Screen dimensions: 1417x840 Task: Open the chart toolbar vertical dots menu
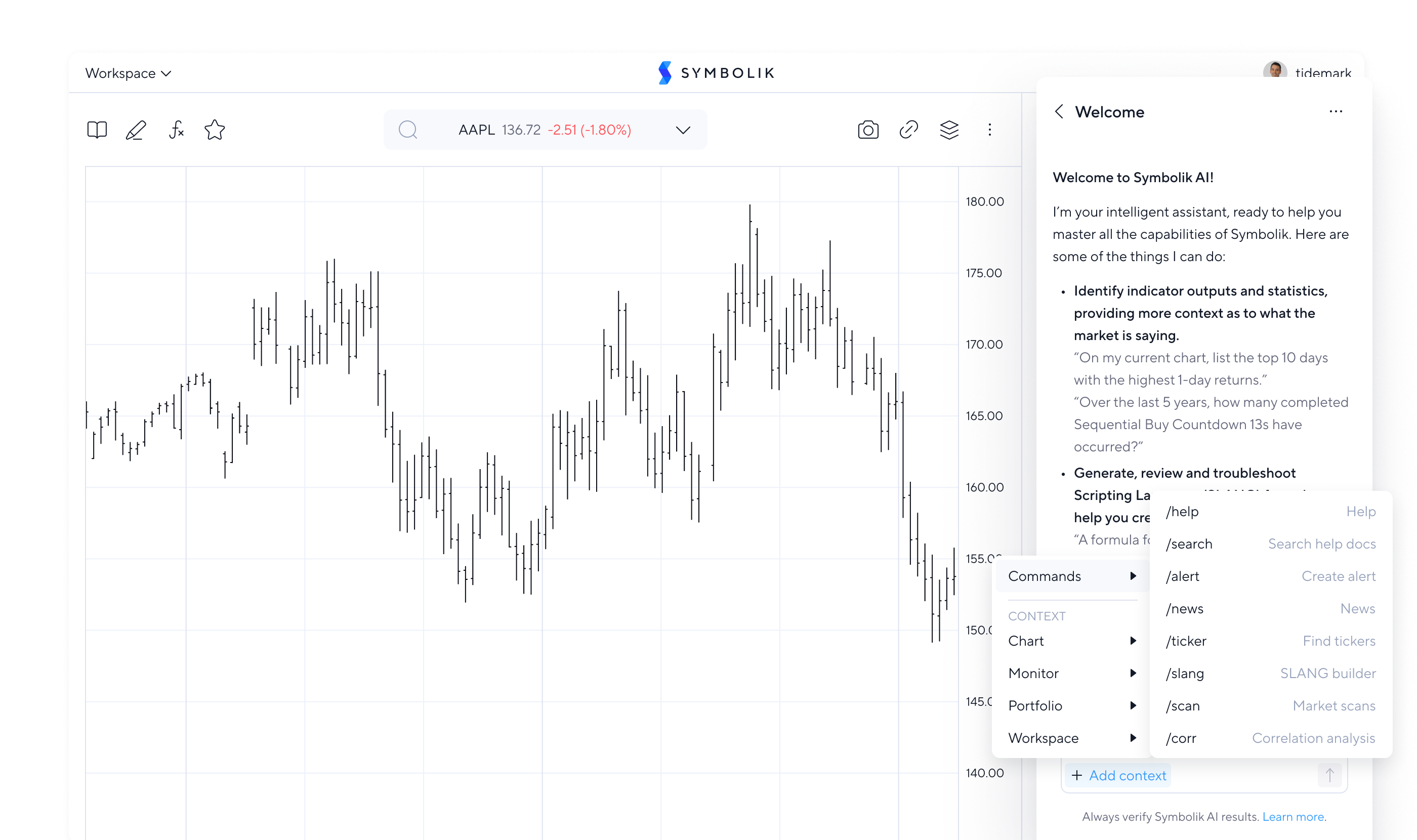point(989,130)
